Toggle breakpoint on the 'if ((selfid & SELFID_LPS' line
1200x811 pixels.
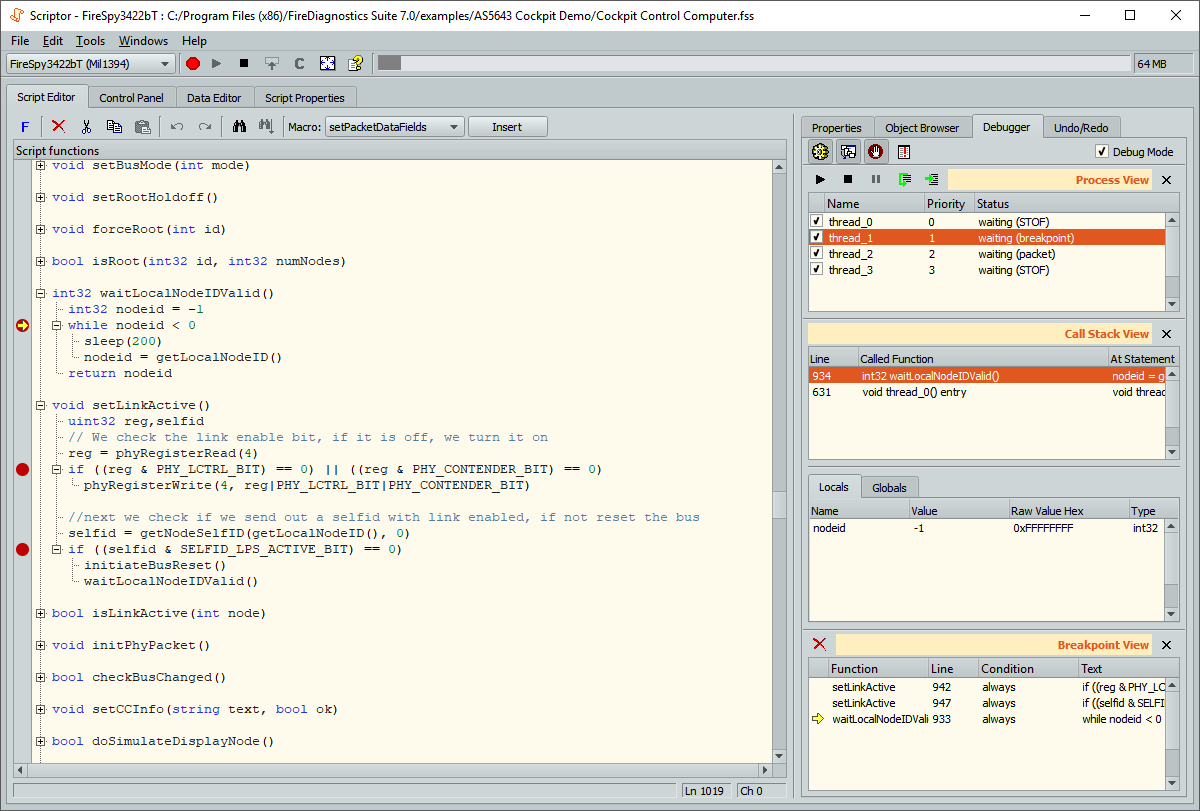click(23, 549)
